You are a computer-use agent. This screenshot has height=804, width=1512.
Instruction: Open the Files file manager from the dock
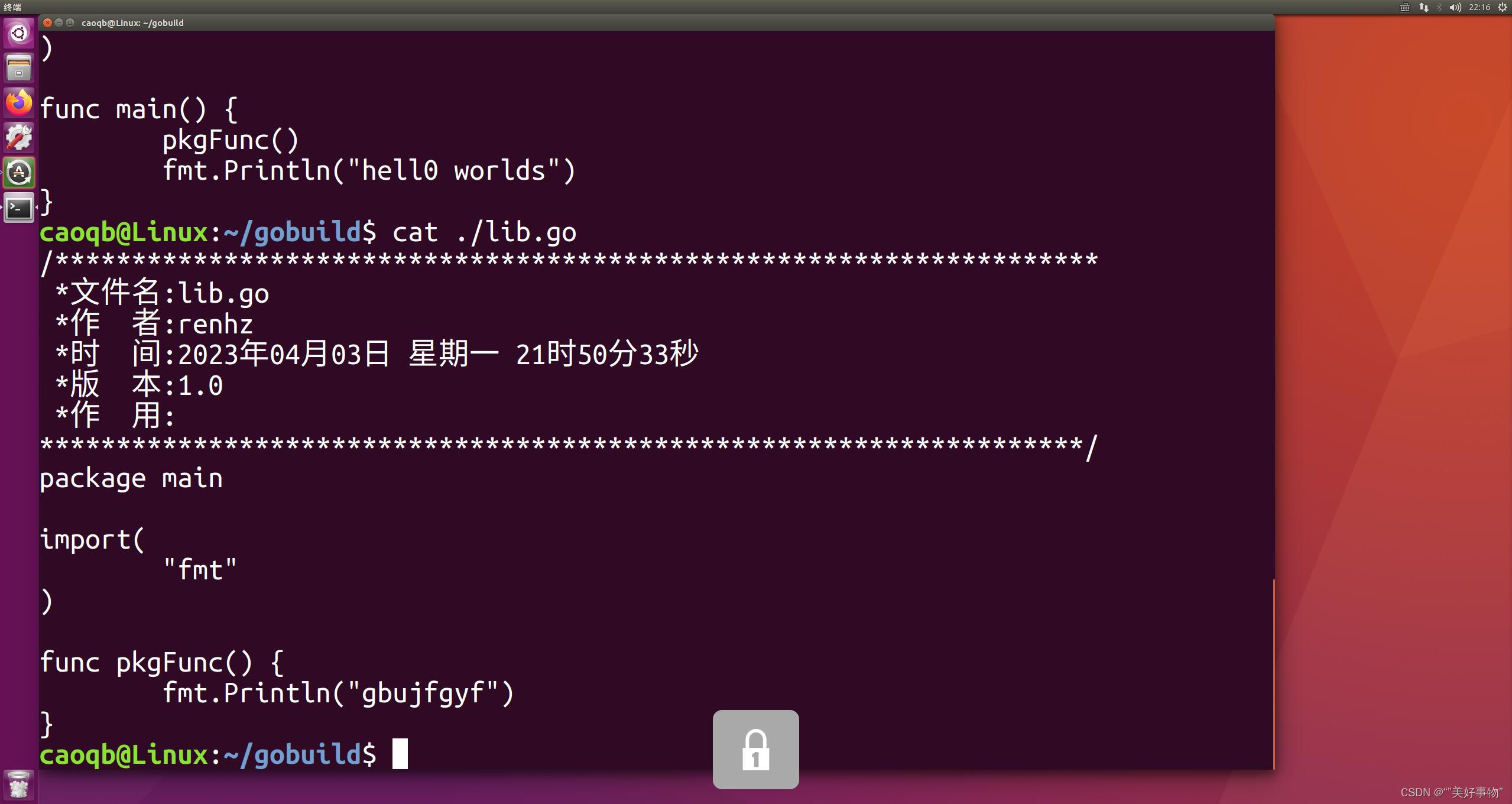click(x=18, y=67)
